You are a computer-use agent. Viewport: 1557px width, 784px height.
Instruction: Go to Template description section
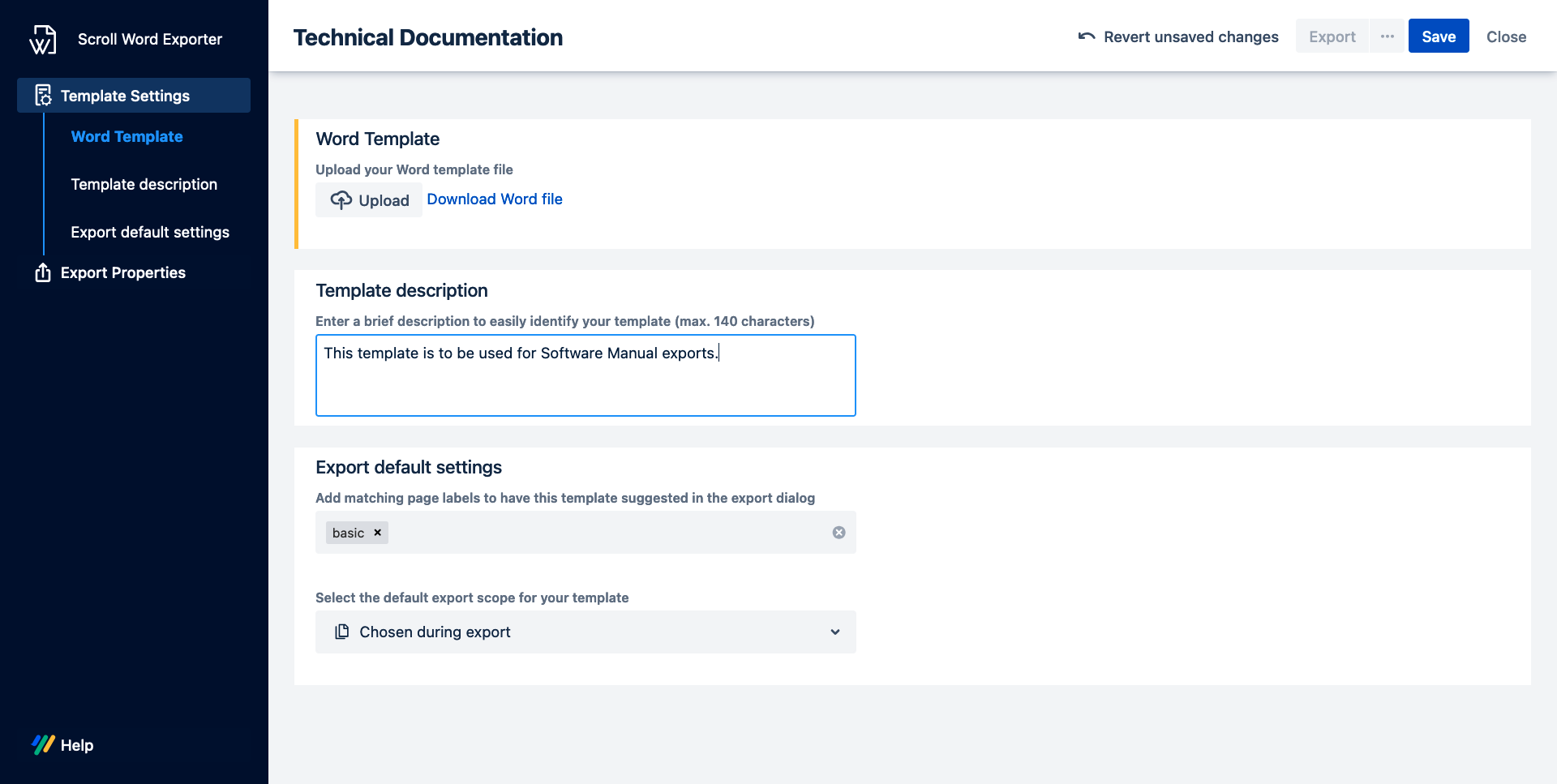coord(144,184)
